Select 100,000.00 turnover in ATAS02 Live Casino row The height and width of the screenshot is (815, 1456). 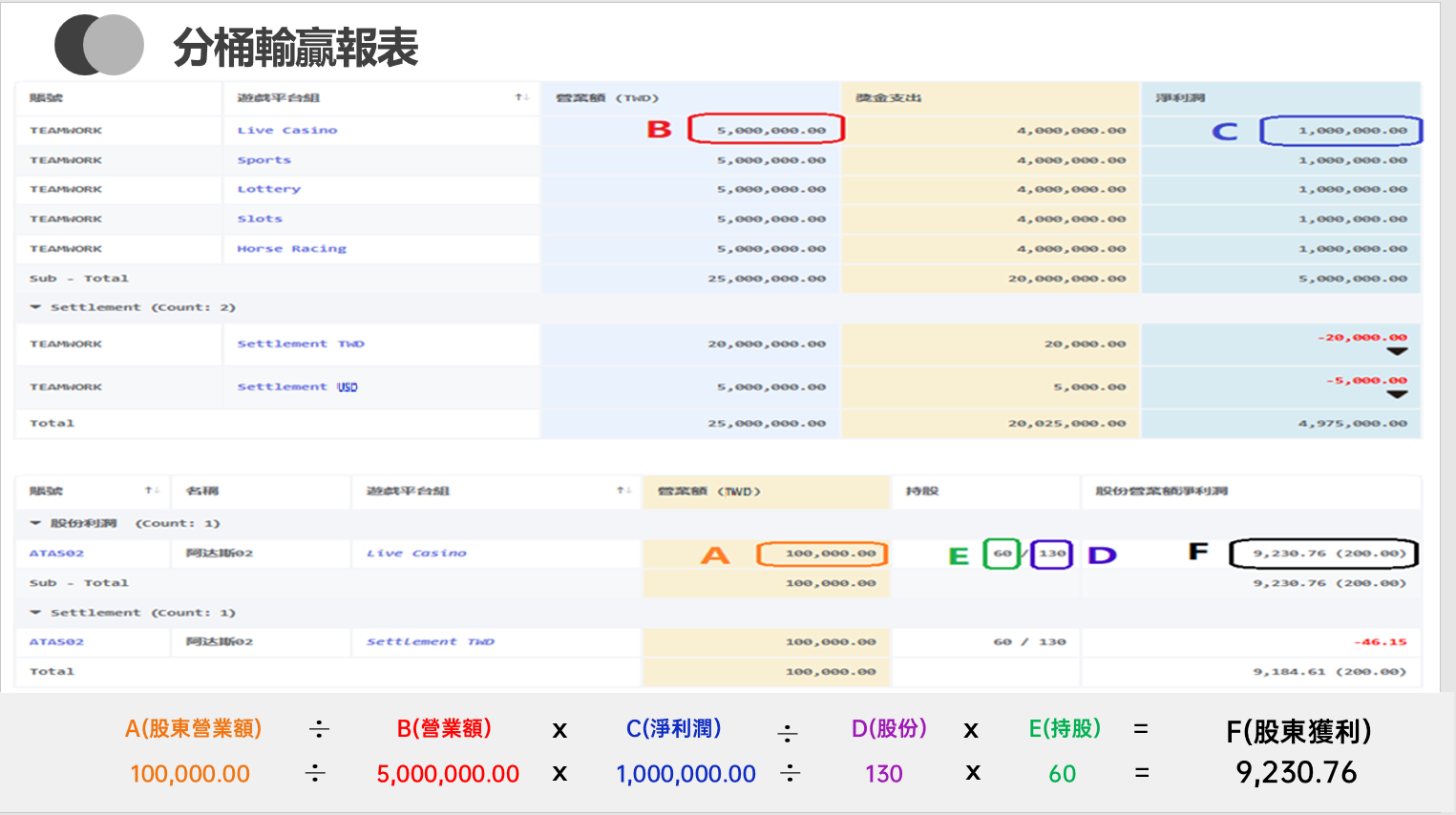click(x=831, y=553)
